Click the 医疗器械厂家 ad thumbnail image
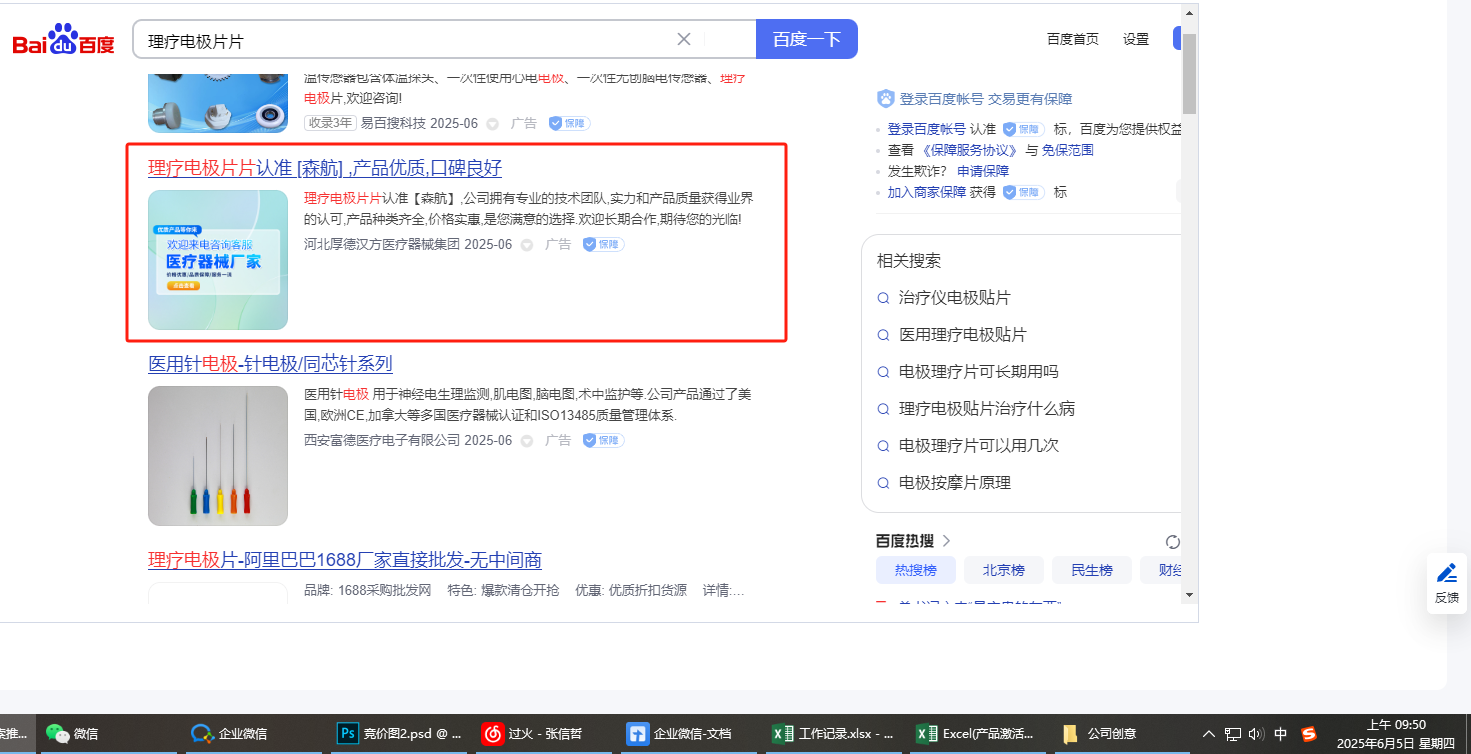This screenshot has width=1471, height=754. click(217, 260)
